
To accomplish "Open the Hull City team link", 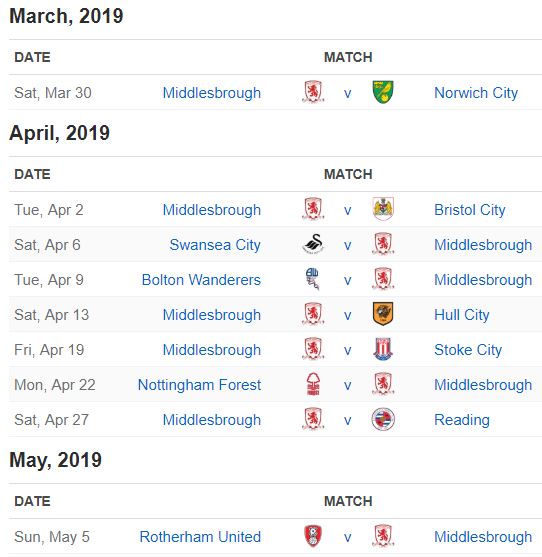I will tap(462, 315).
